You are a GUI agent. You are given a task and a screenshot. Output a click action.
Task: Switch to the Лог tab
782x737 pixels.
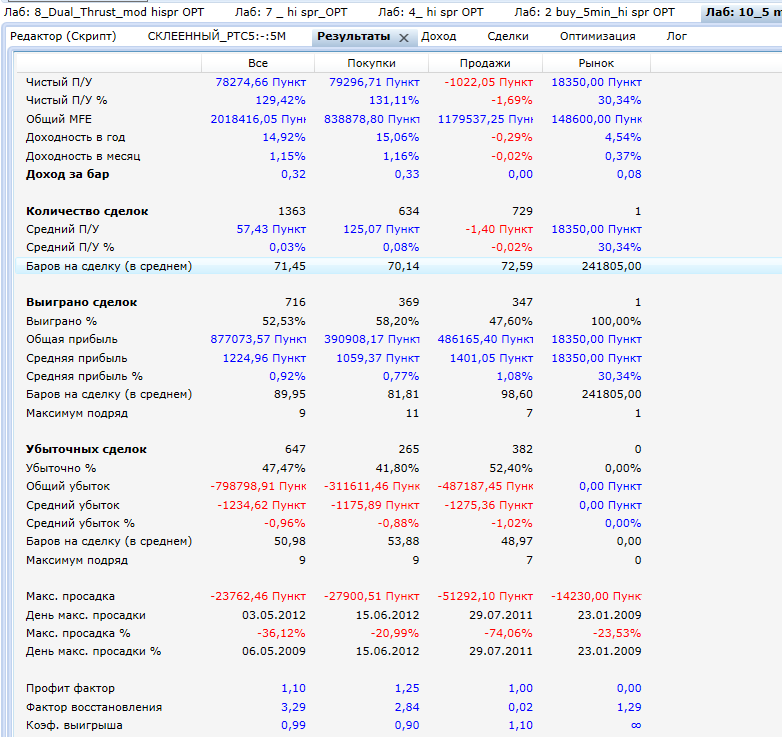click(676, 36)
